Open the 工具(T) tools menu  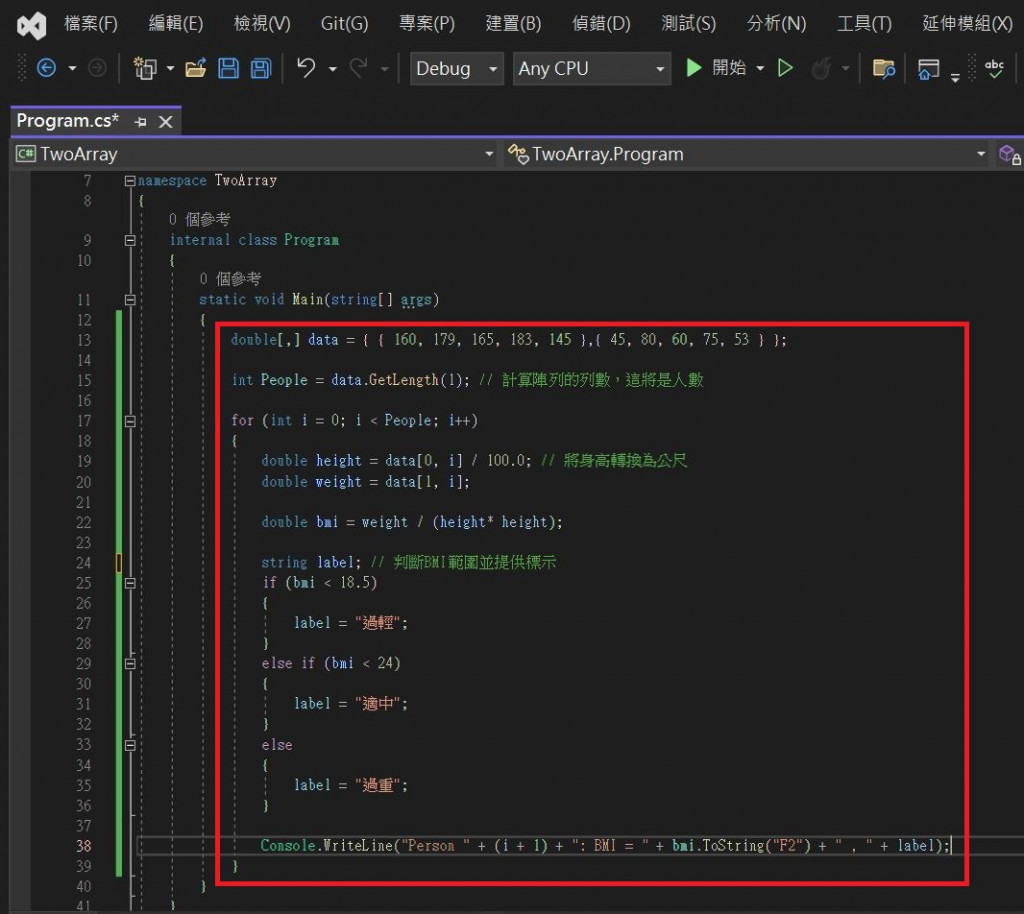[x=864, y=24]
